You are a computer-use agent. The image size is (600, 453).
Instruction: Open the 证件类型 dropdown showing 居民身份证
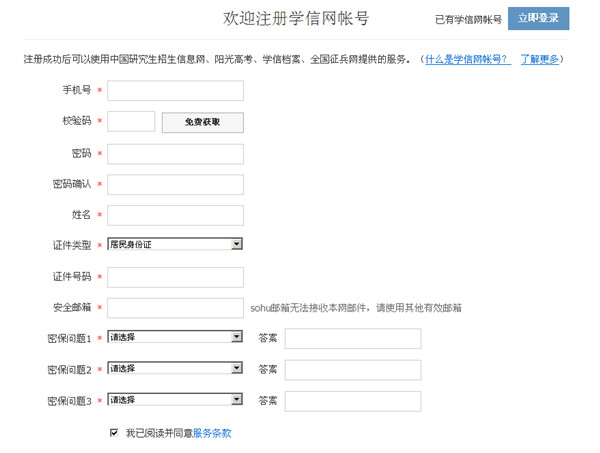(x=175, y=244)
